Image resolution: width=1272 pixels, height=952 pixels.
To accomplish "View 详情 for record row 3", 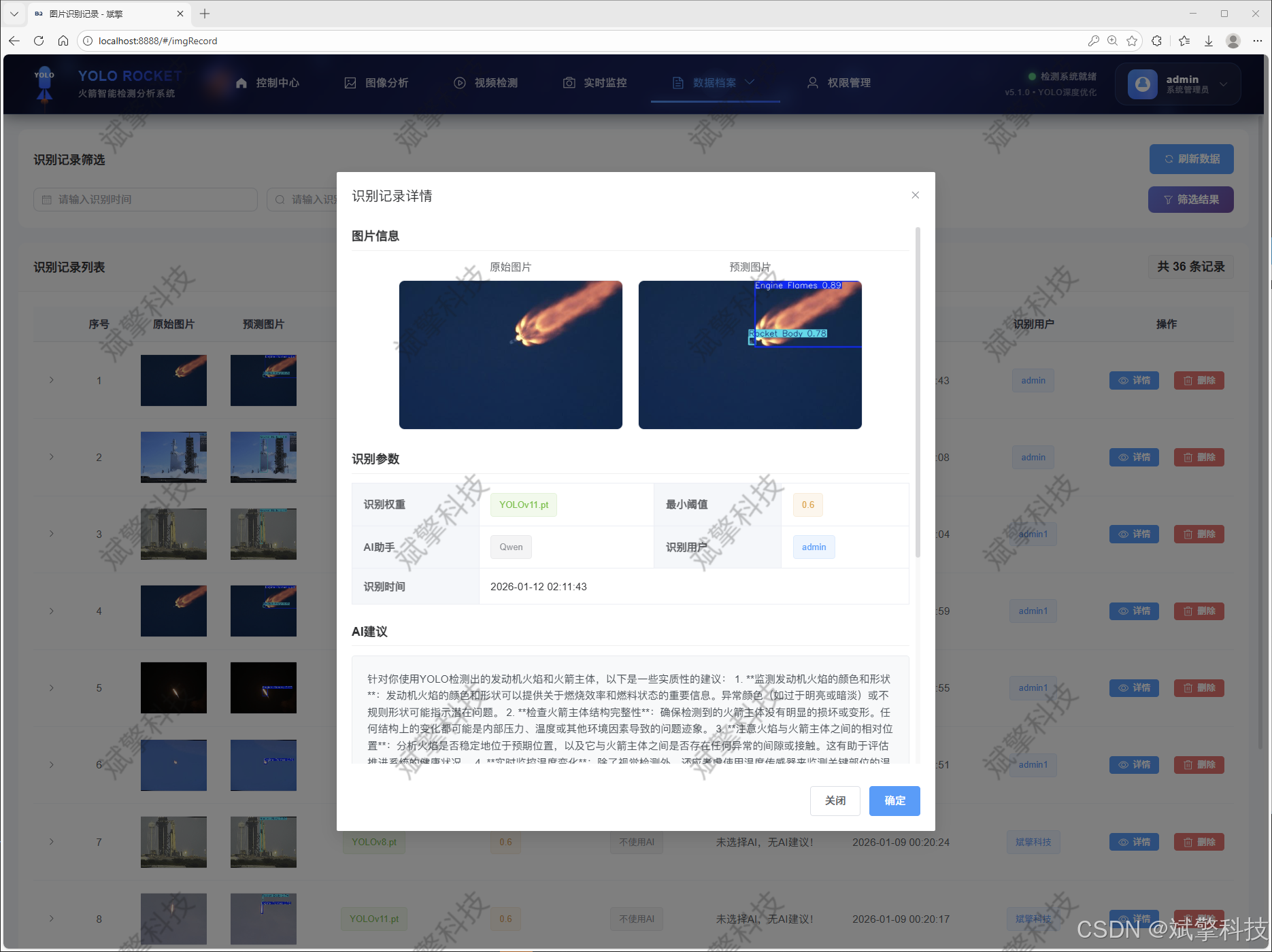I will tap(1134, 534).
